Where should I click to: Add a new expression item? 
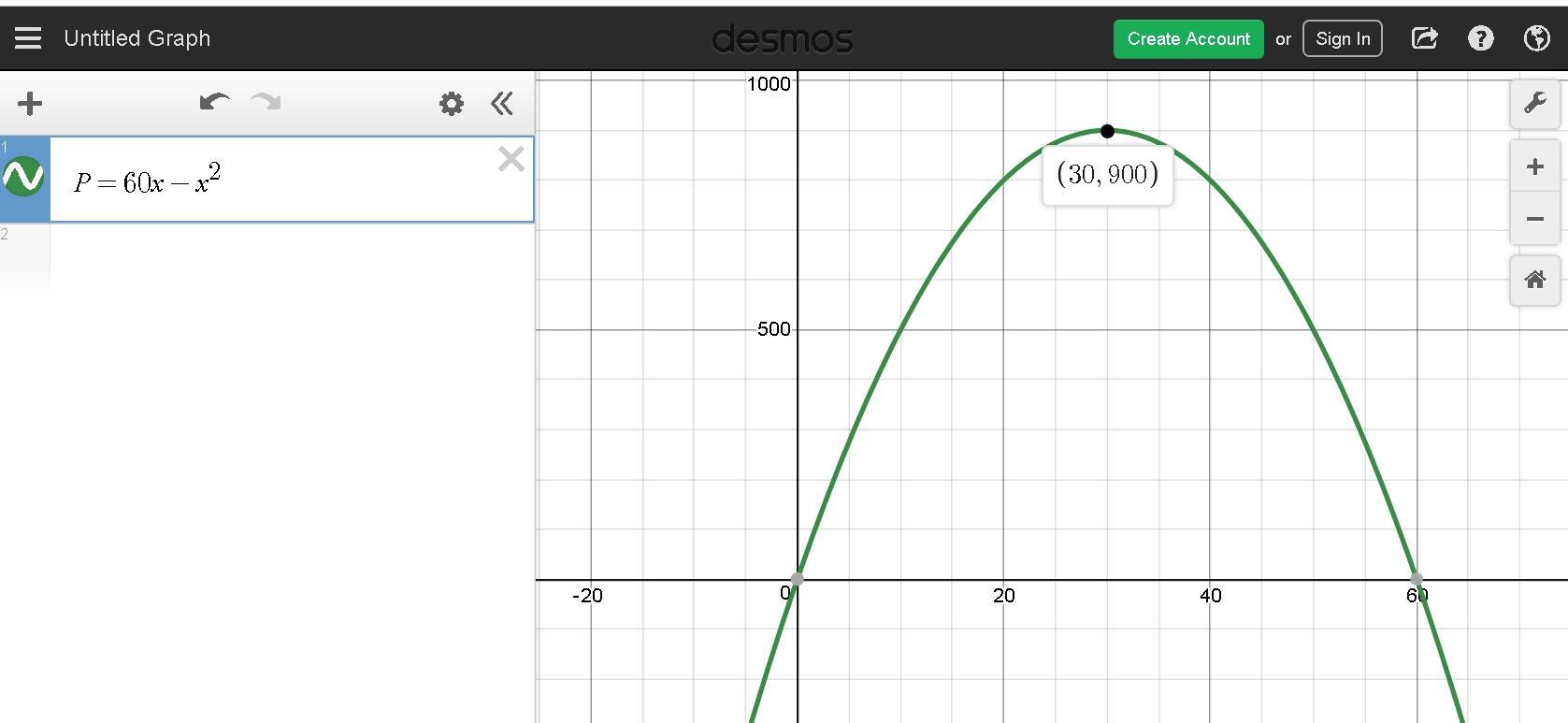30,103
